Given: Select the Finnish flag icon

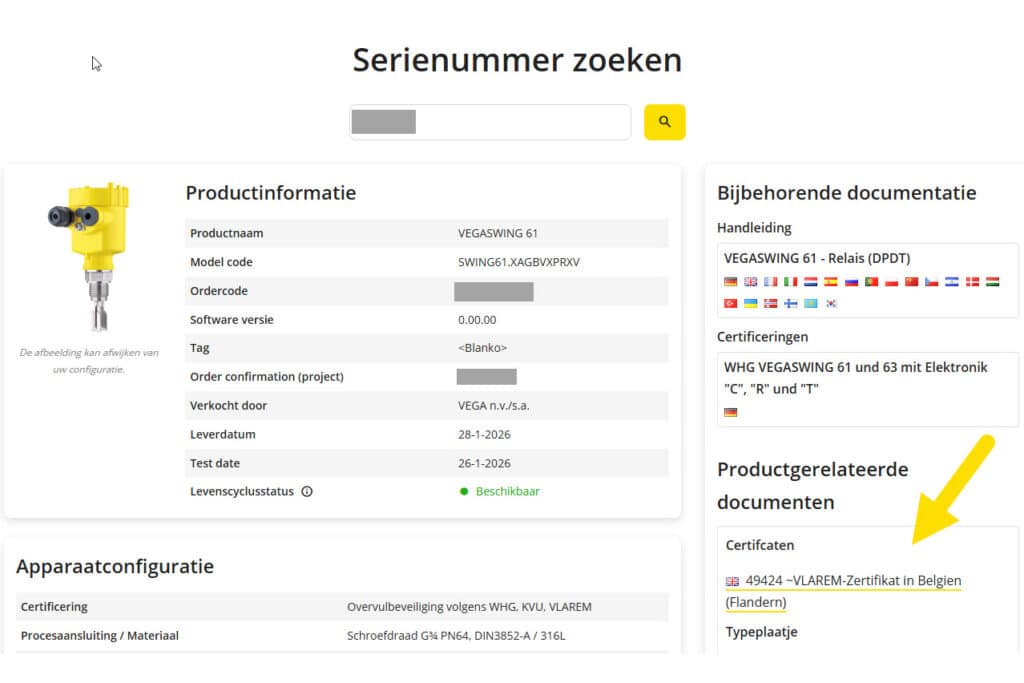Looking at the screenshot, I should pyautogui.click(x=790, y=303).
